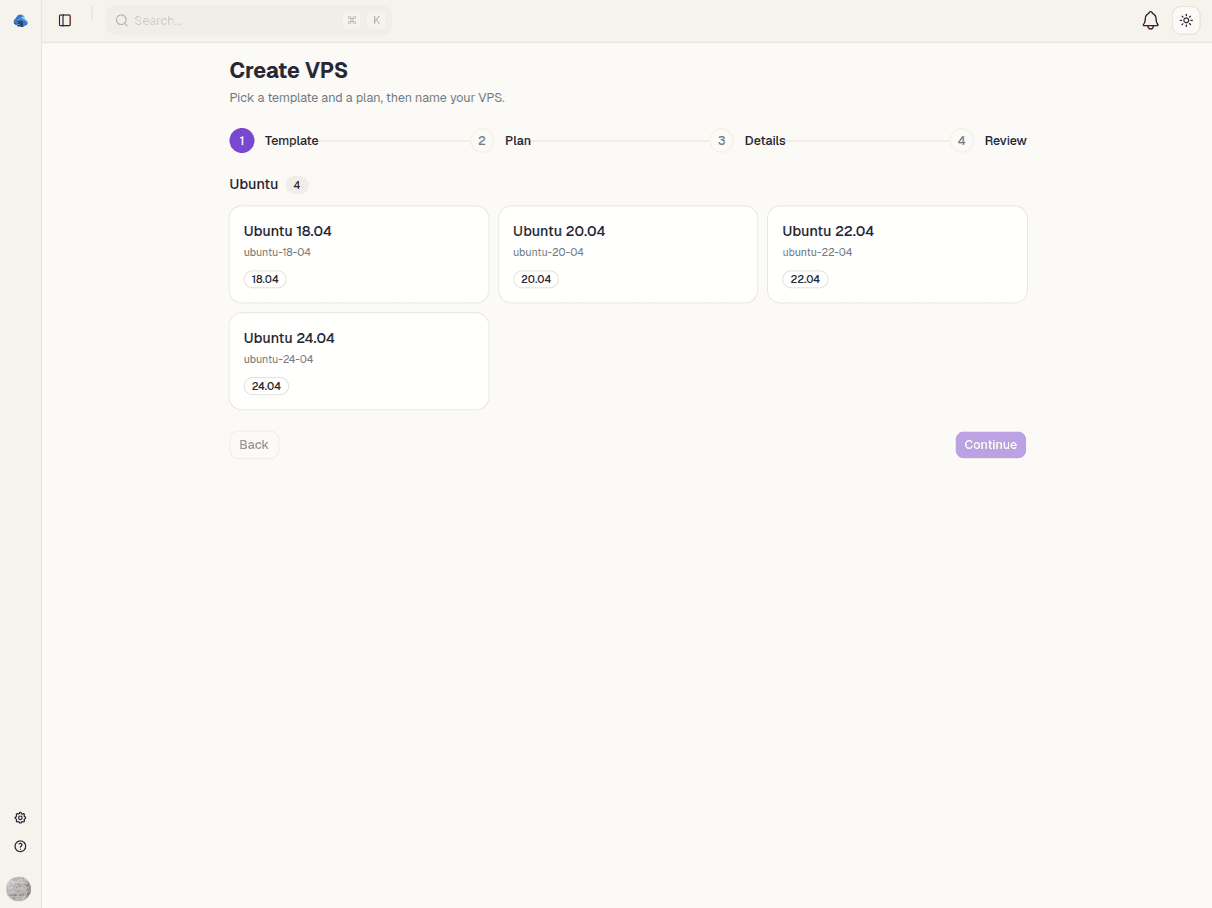Image resolution: width=1212 pixels, height=908 pixels.
Task: Select the Ubuntu 24.04 template card
Action: point(359,361)
